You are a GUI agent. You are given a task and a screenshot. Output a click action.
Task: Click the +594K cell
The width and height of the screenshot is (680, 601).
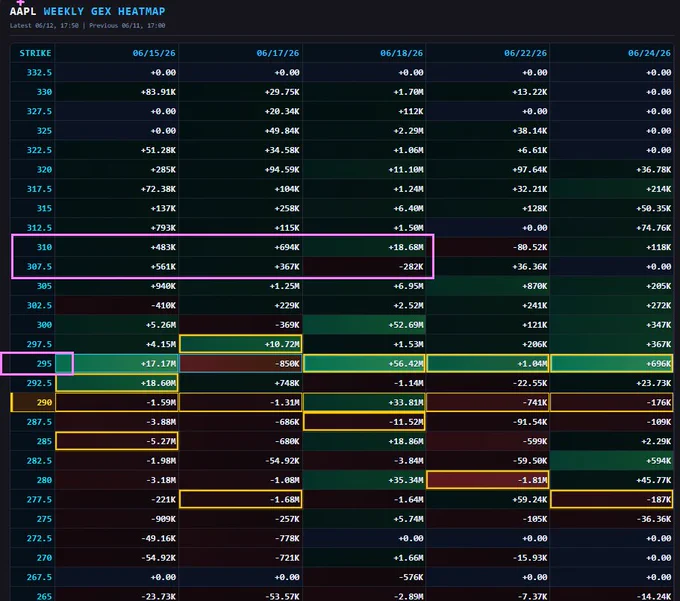pos(612,461)
